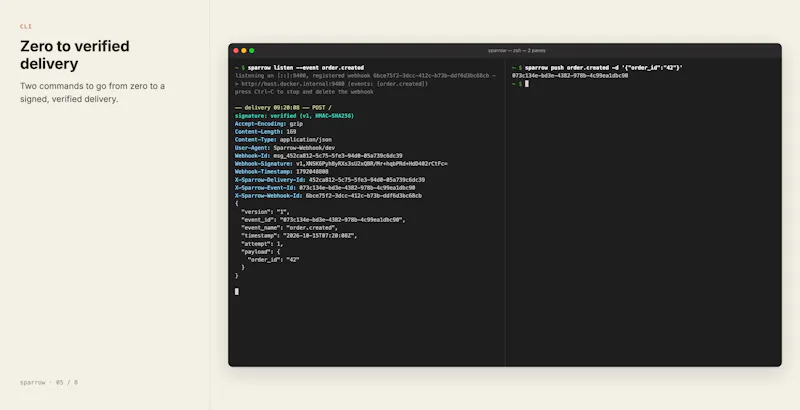Click the 'press Ctrl-C to stop' hint line
This screenshot has height=410, width=800.
[304, 92]
